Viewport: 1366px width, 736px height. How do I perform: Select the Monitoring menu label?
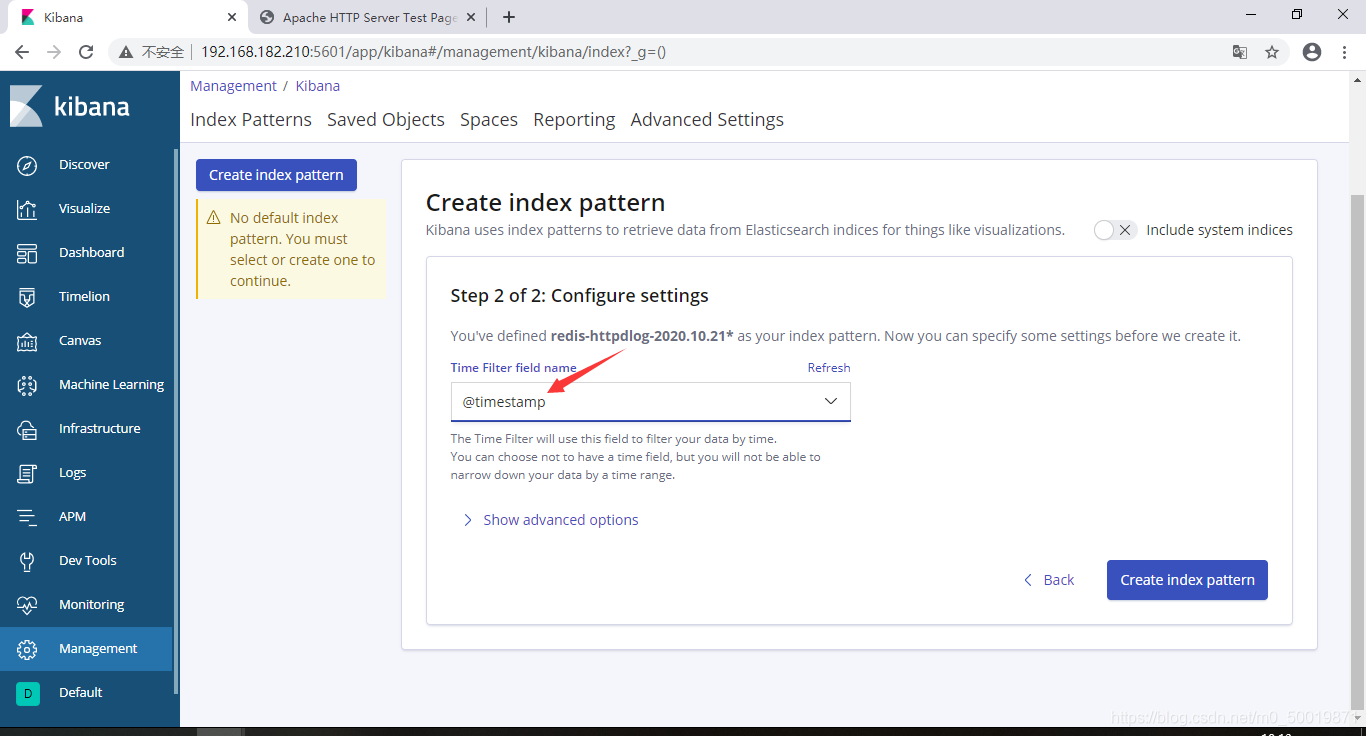click(x=91, y=605)
